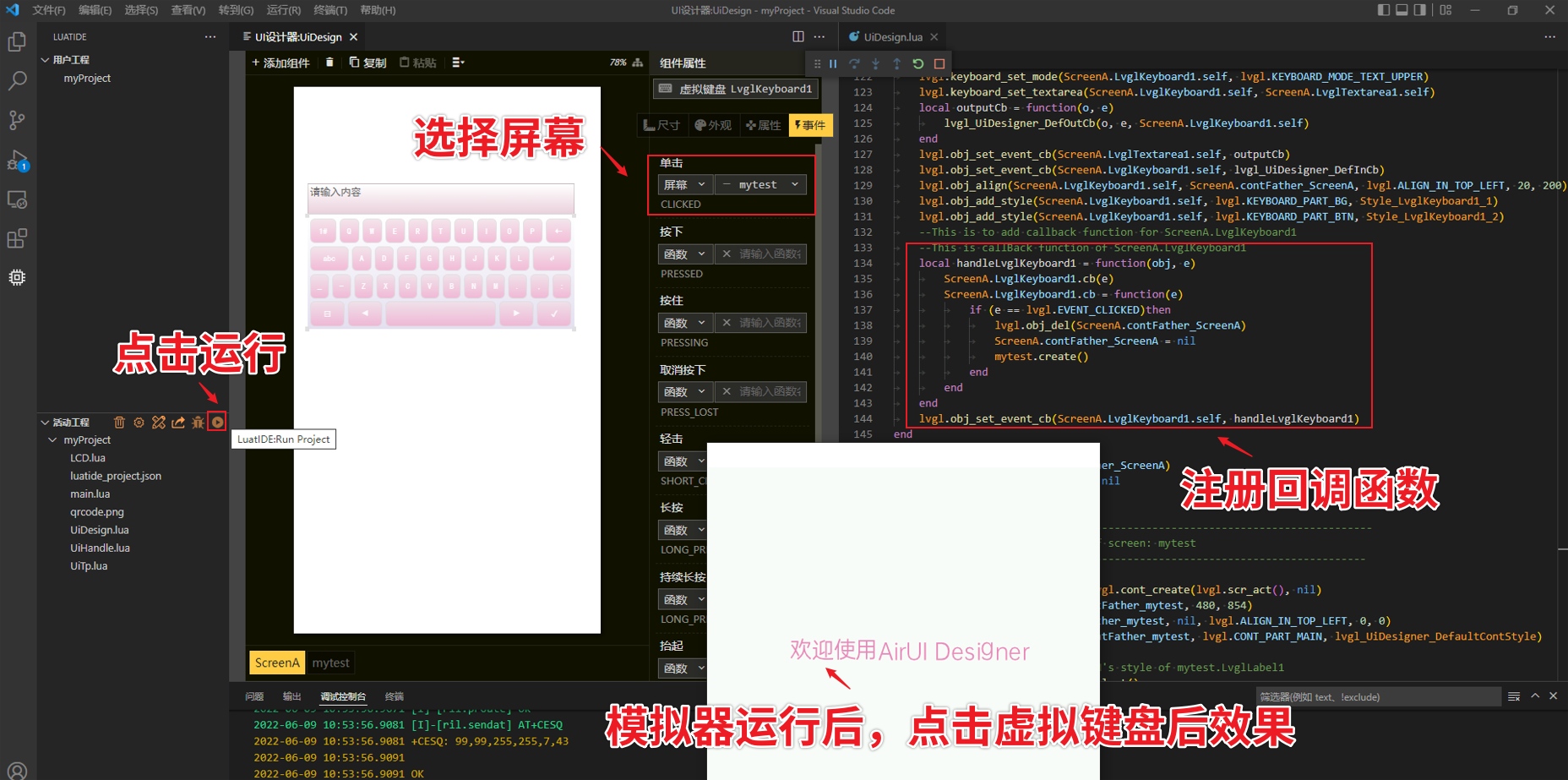Toggle the primary side bar layout button

point(1383,10)
